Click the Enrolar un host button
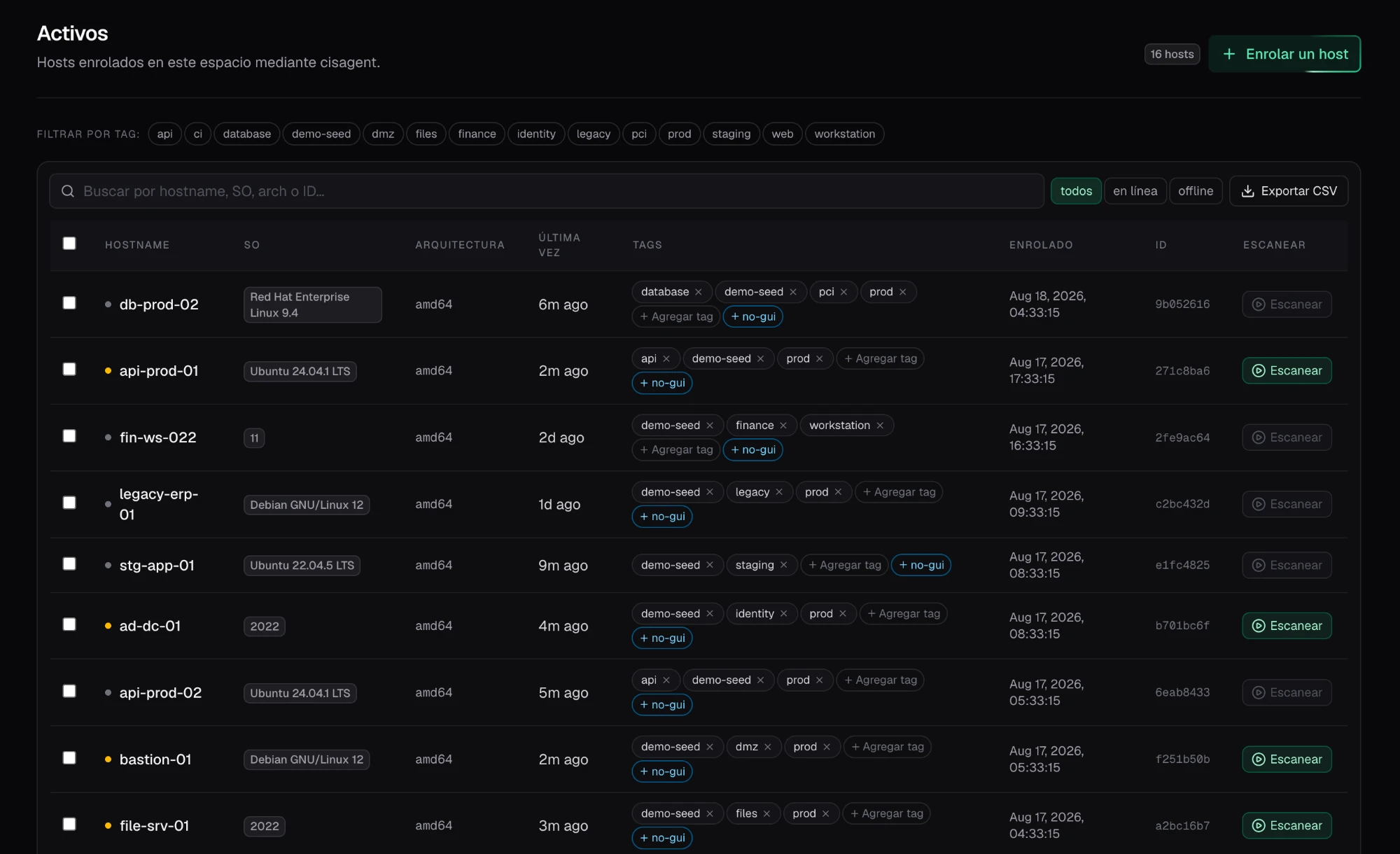The width and height of the screenshot is (1400, 854). (x=1284, y=54)
